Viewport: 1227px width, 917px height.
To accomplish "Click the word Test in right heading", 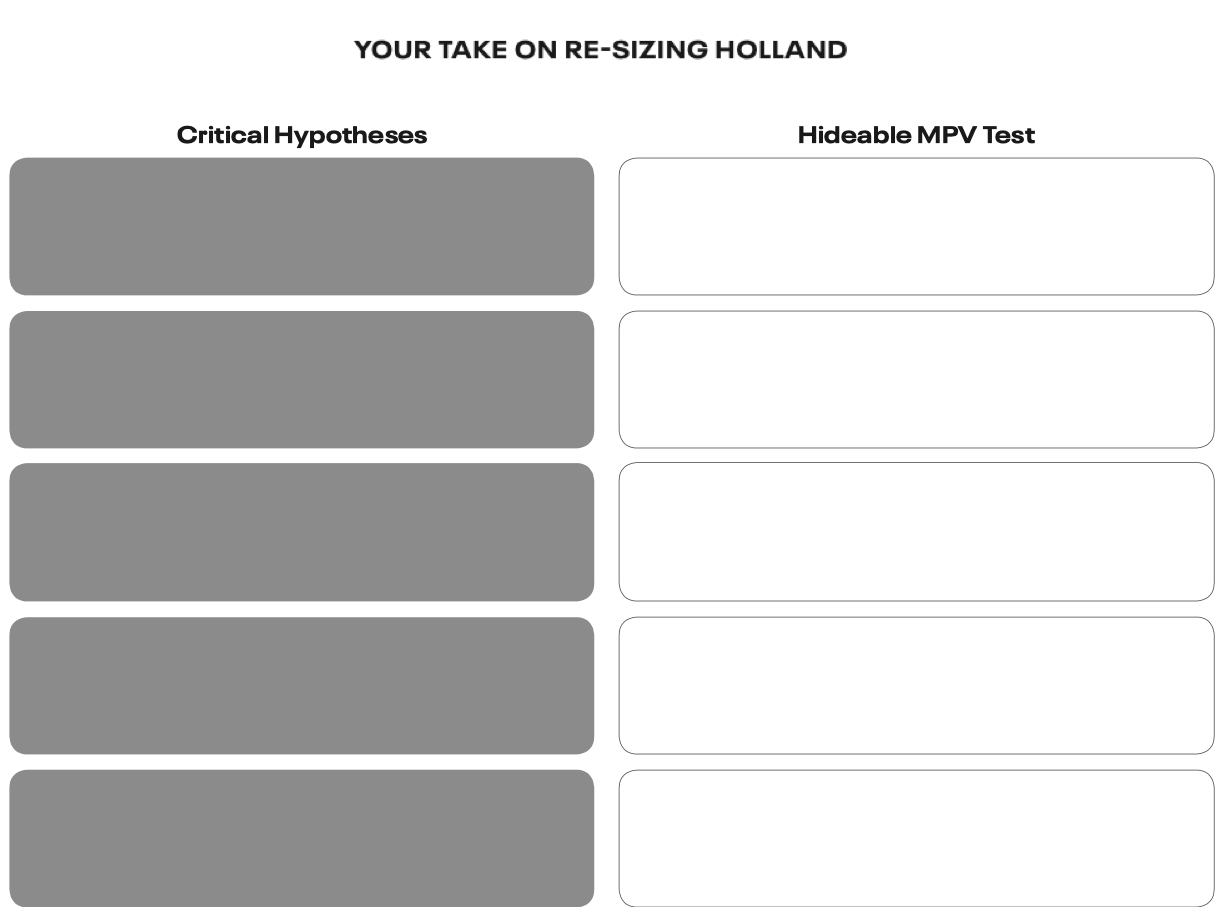I will (1009, 135).
